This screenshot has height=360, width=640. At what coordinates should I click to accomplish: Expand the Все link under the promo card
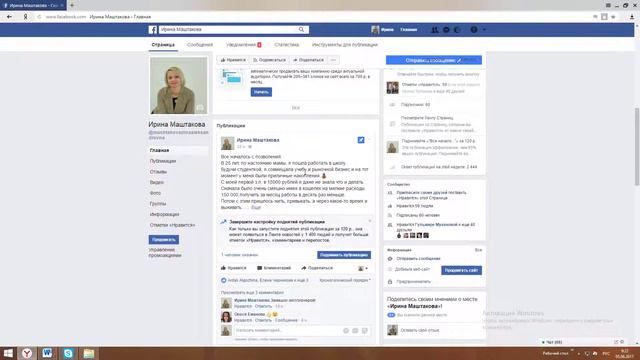click(296, 108)
